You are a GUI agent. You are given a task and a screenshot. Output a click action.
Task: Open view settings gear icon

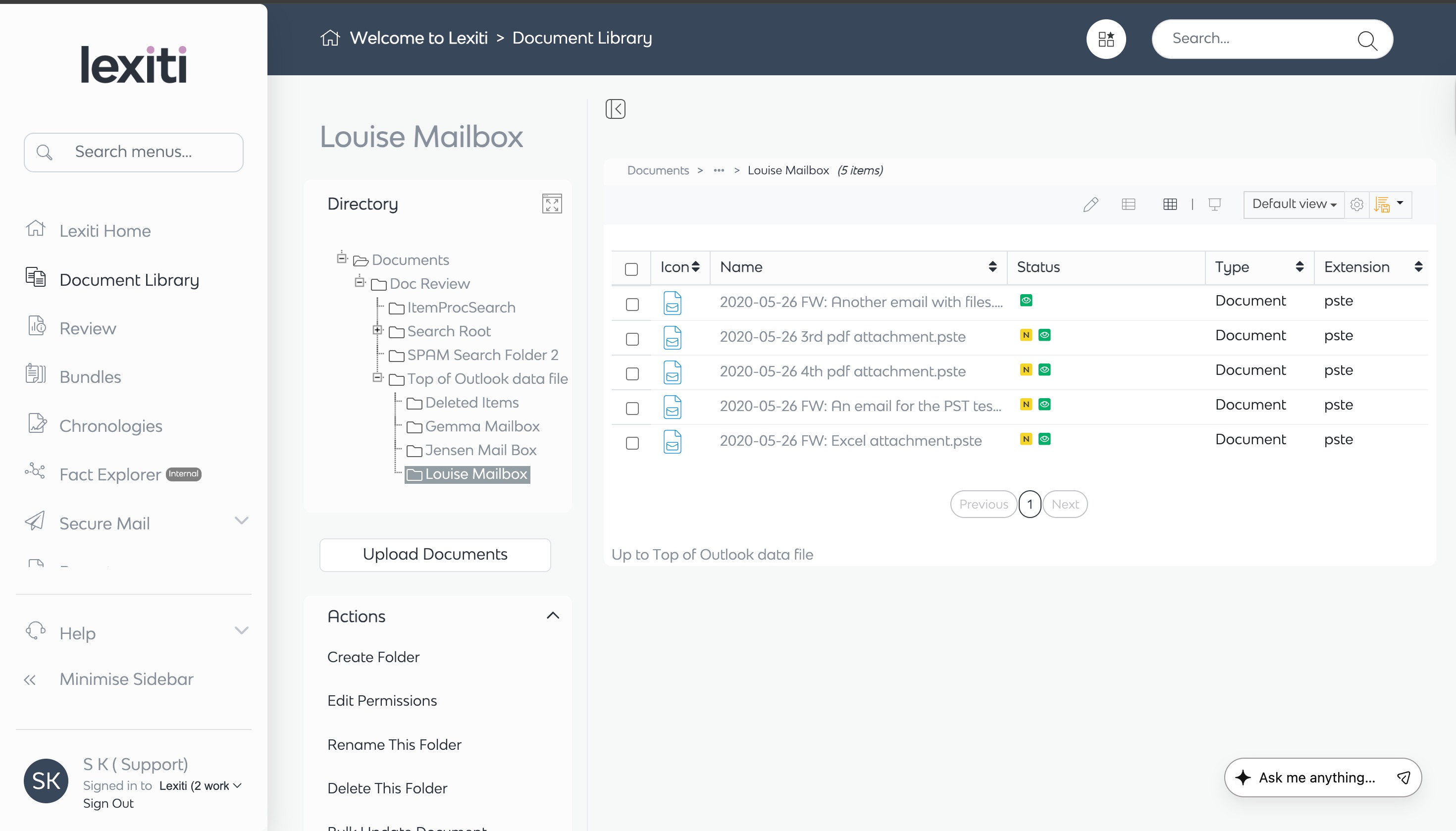click(1356, 205)
